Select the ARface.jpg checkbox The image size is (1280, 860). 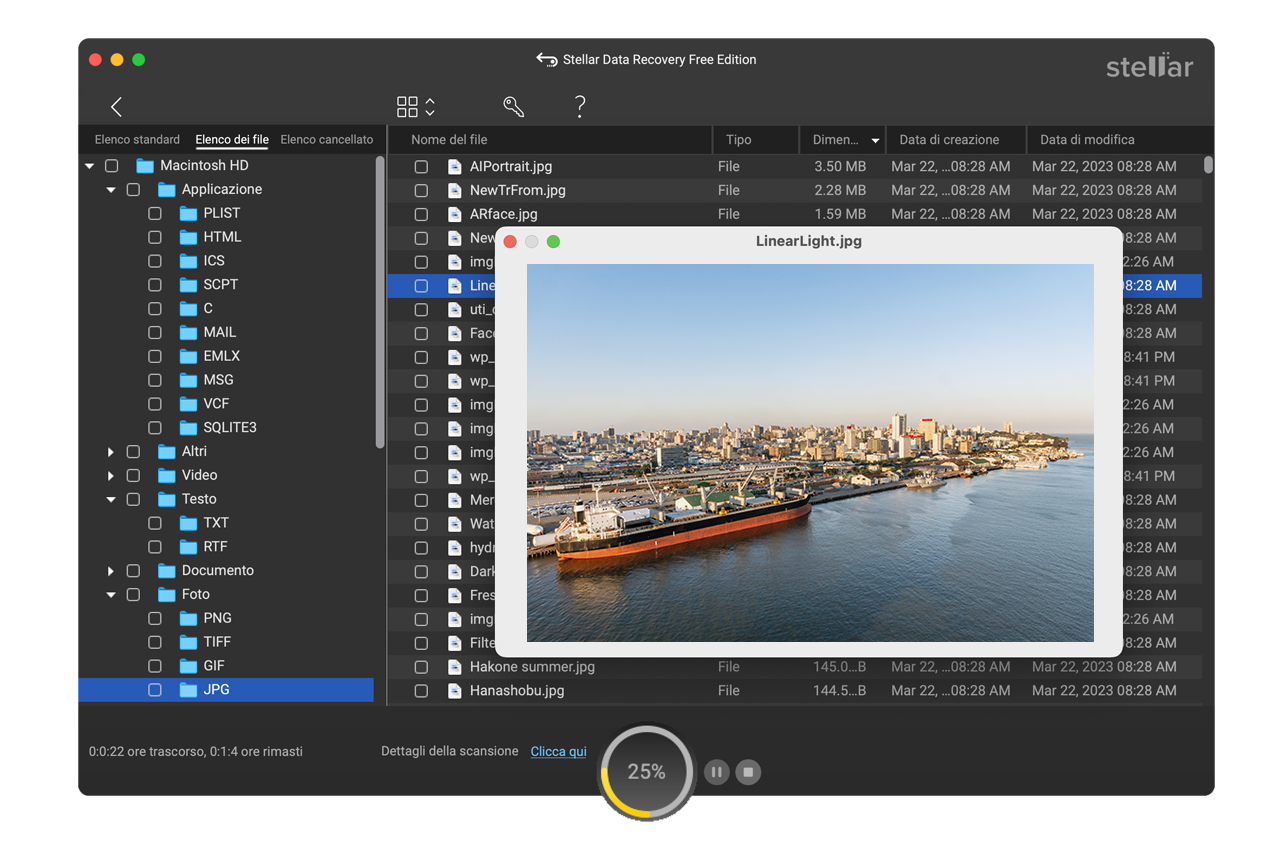coord(421,214)
